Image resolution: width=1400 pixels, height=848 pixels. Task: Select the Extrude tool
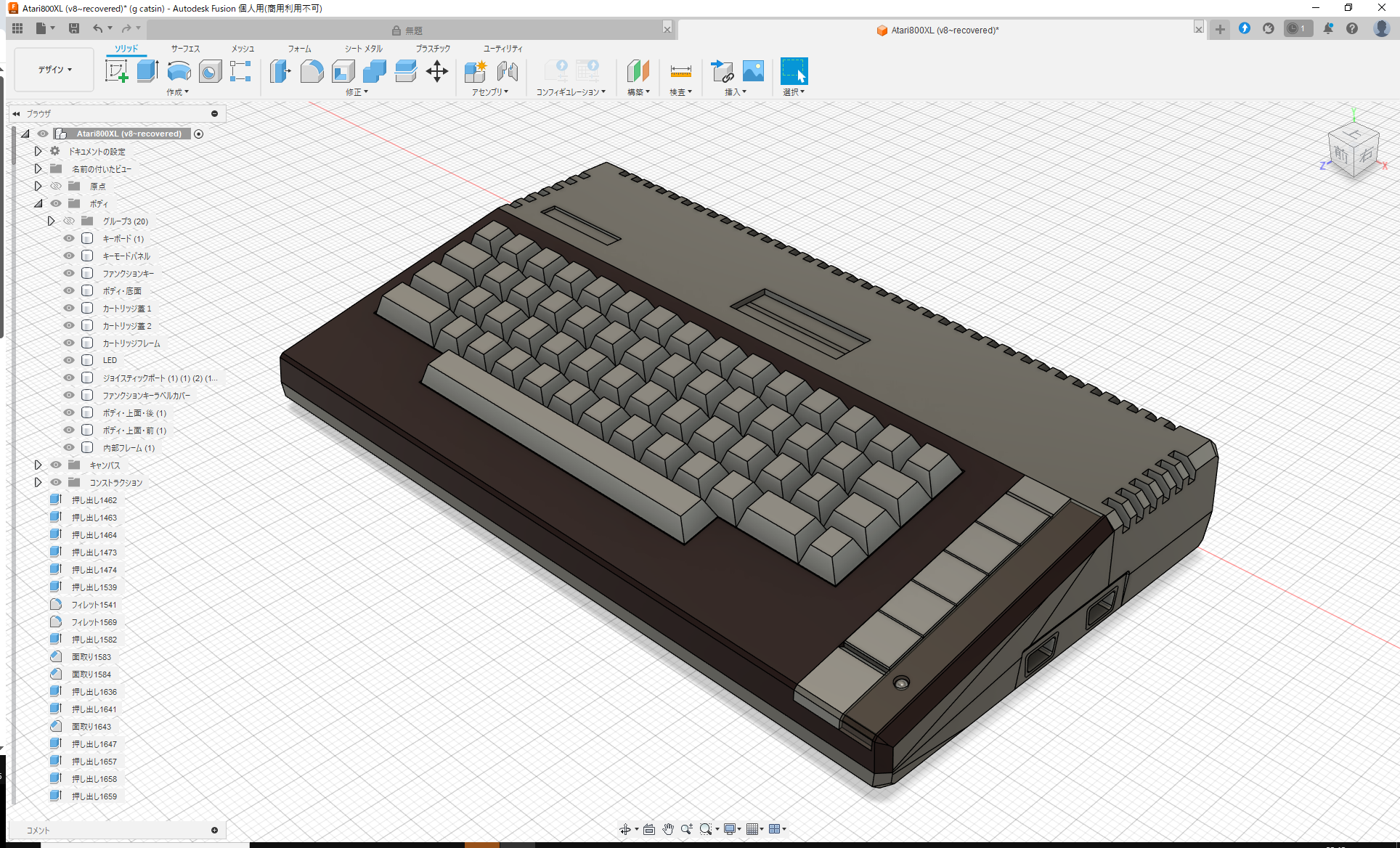coord(148,71)
